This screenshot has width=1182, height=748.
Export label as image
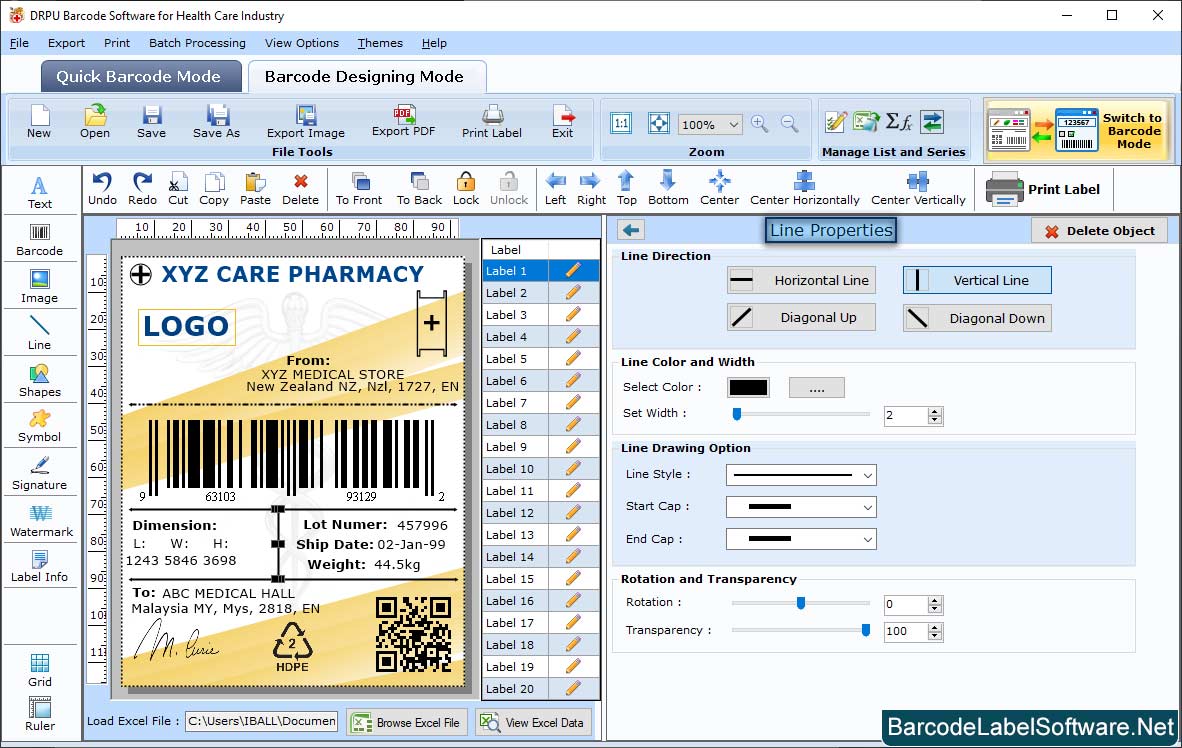305,122
